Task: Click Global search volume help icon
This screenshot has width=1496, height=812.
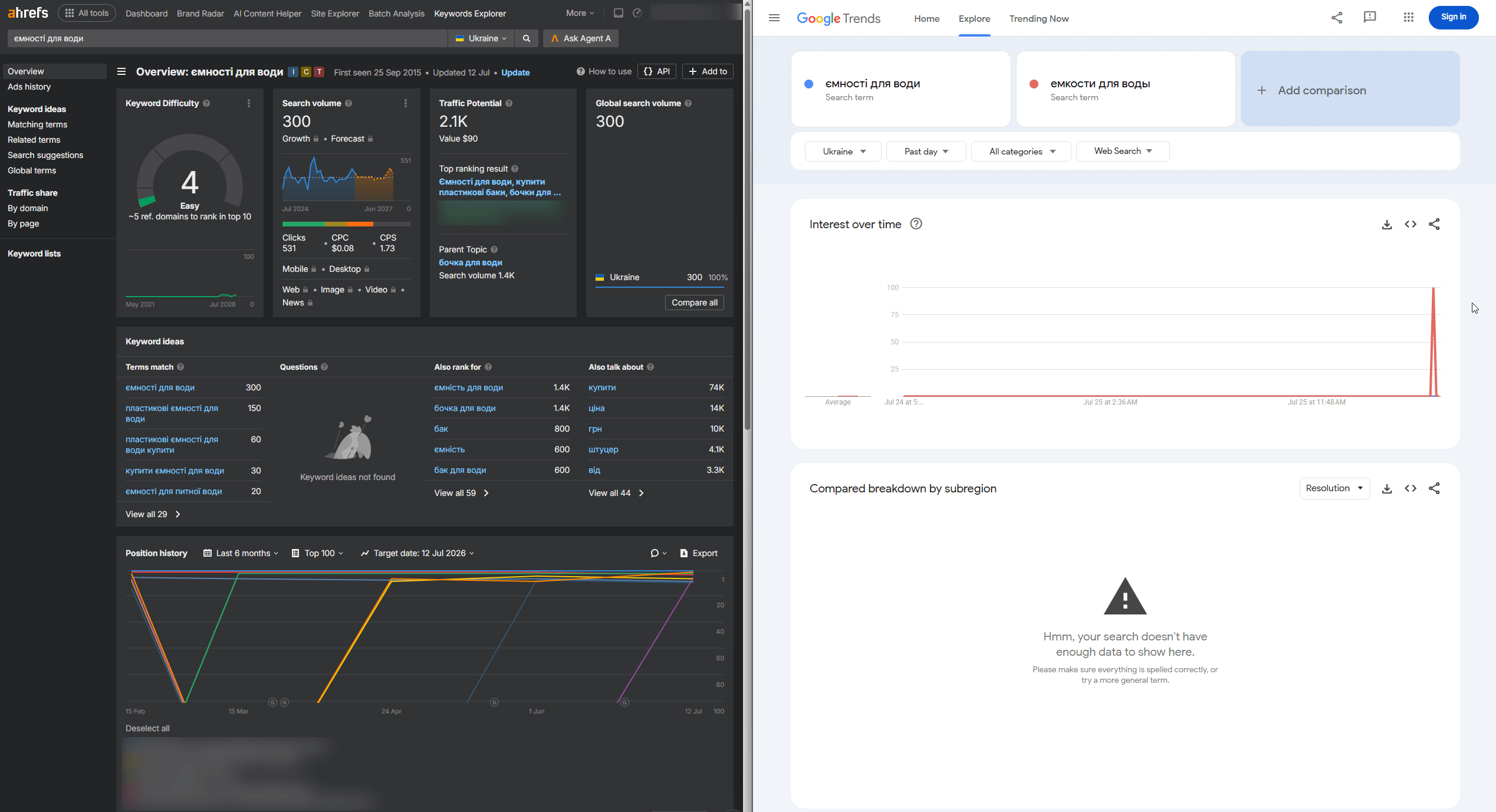Action: 688,103
